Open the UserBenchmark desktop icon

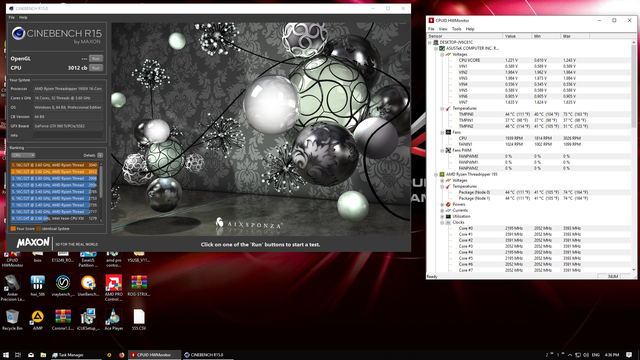tap(88, 285)
